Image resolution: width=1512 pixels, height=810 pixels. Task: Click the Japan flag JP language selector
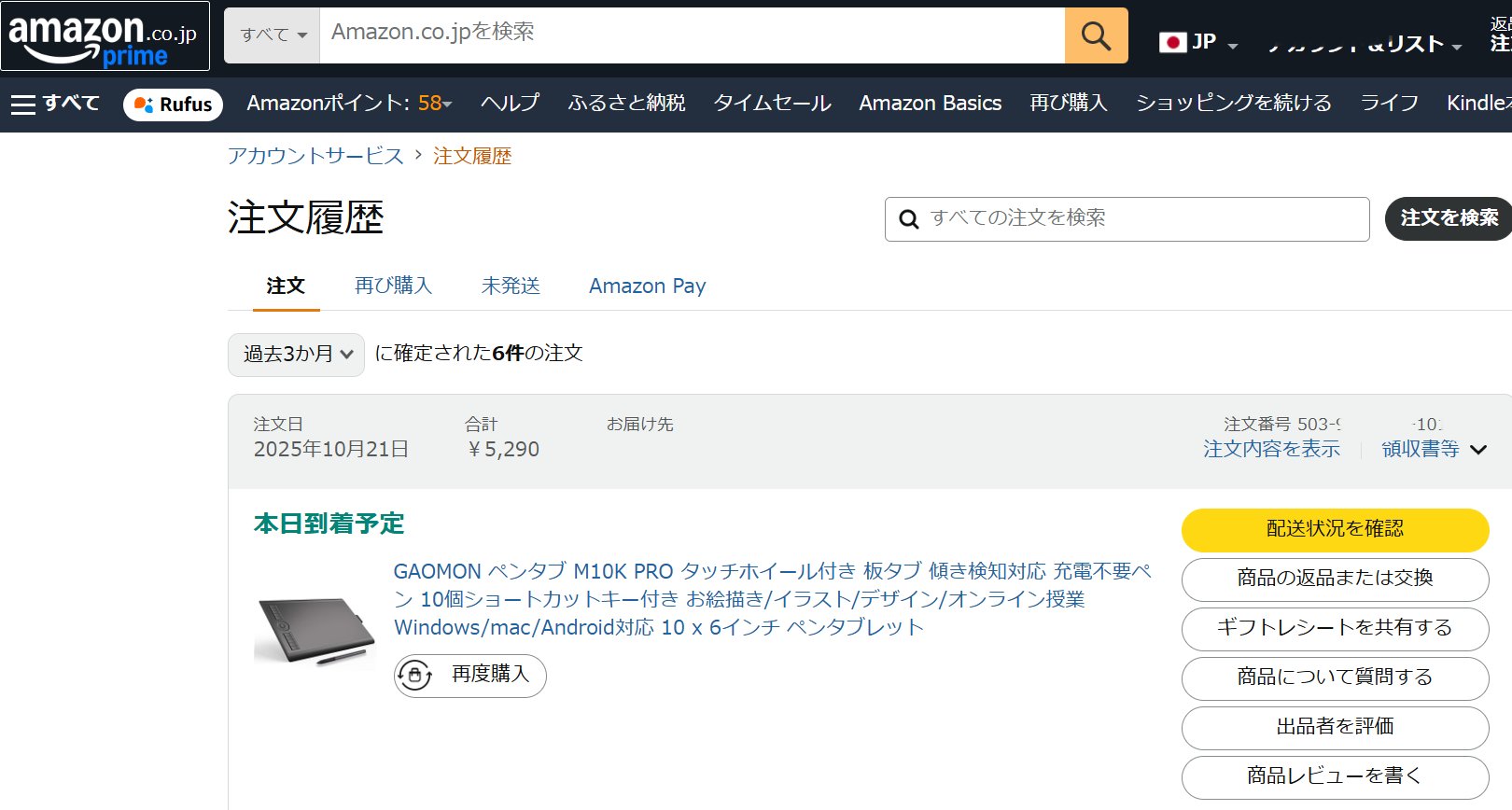(1198, 42)
